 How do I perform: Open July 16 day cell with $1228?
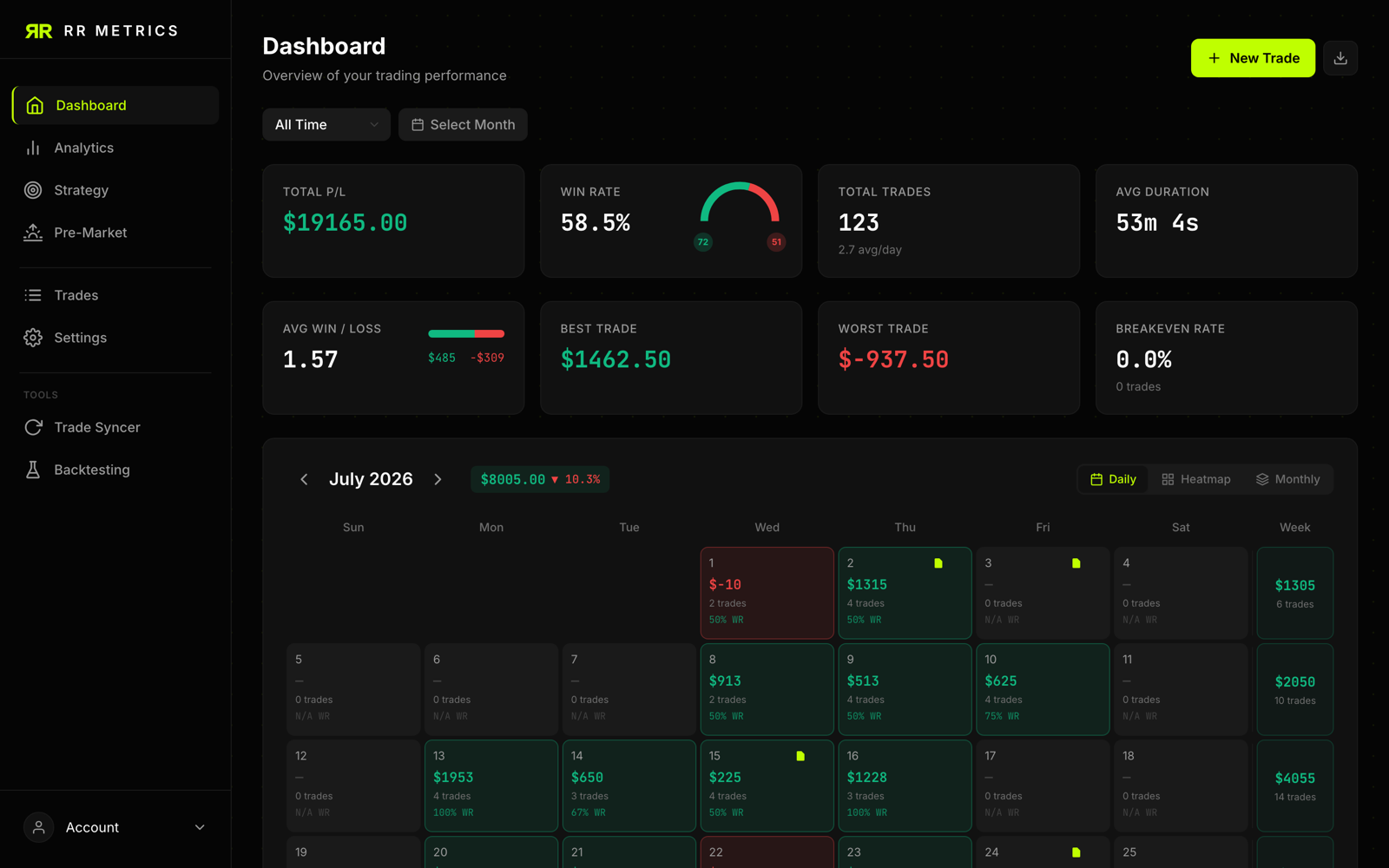[x=905, y=786]
